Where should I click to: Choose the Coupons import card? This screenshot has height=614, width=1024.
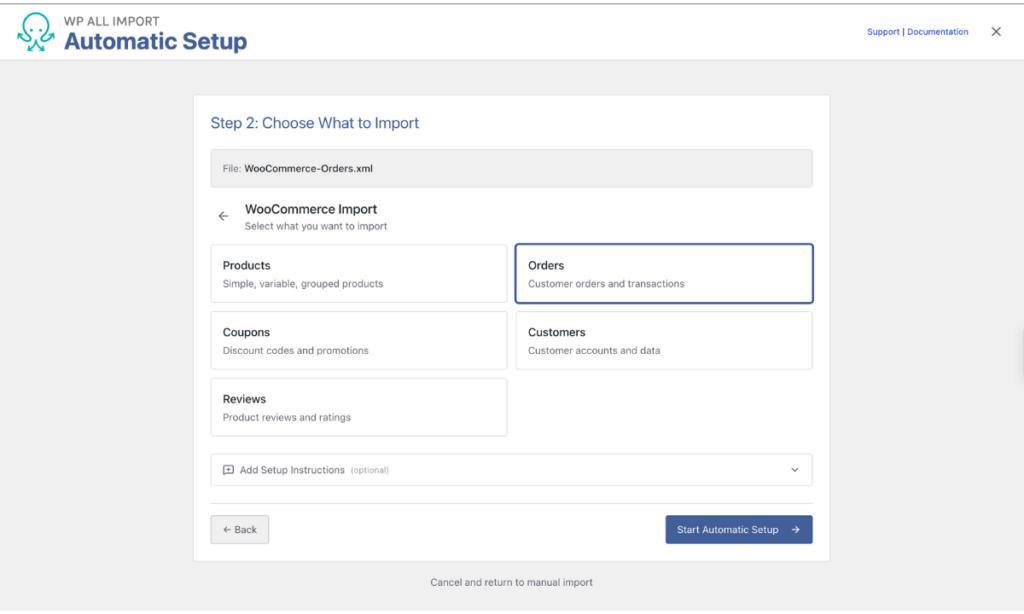(x=359, y=340)
